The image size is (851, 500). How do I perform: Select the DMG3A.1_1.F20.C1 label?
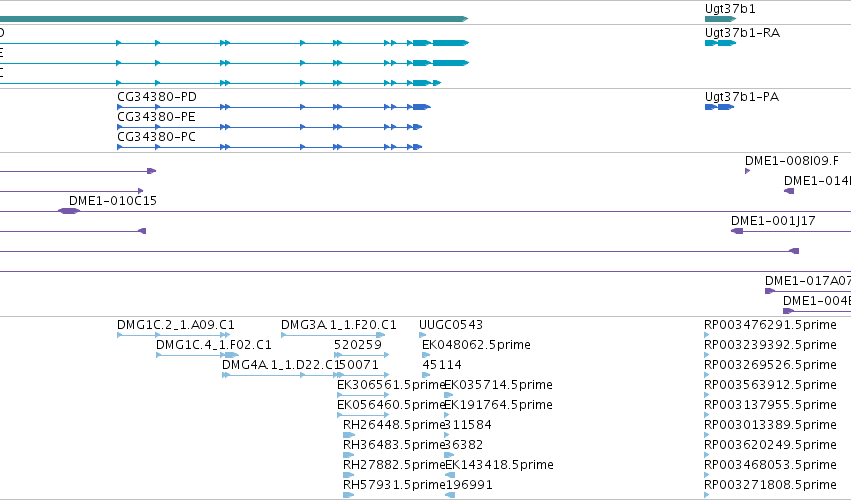pos(339,325)
